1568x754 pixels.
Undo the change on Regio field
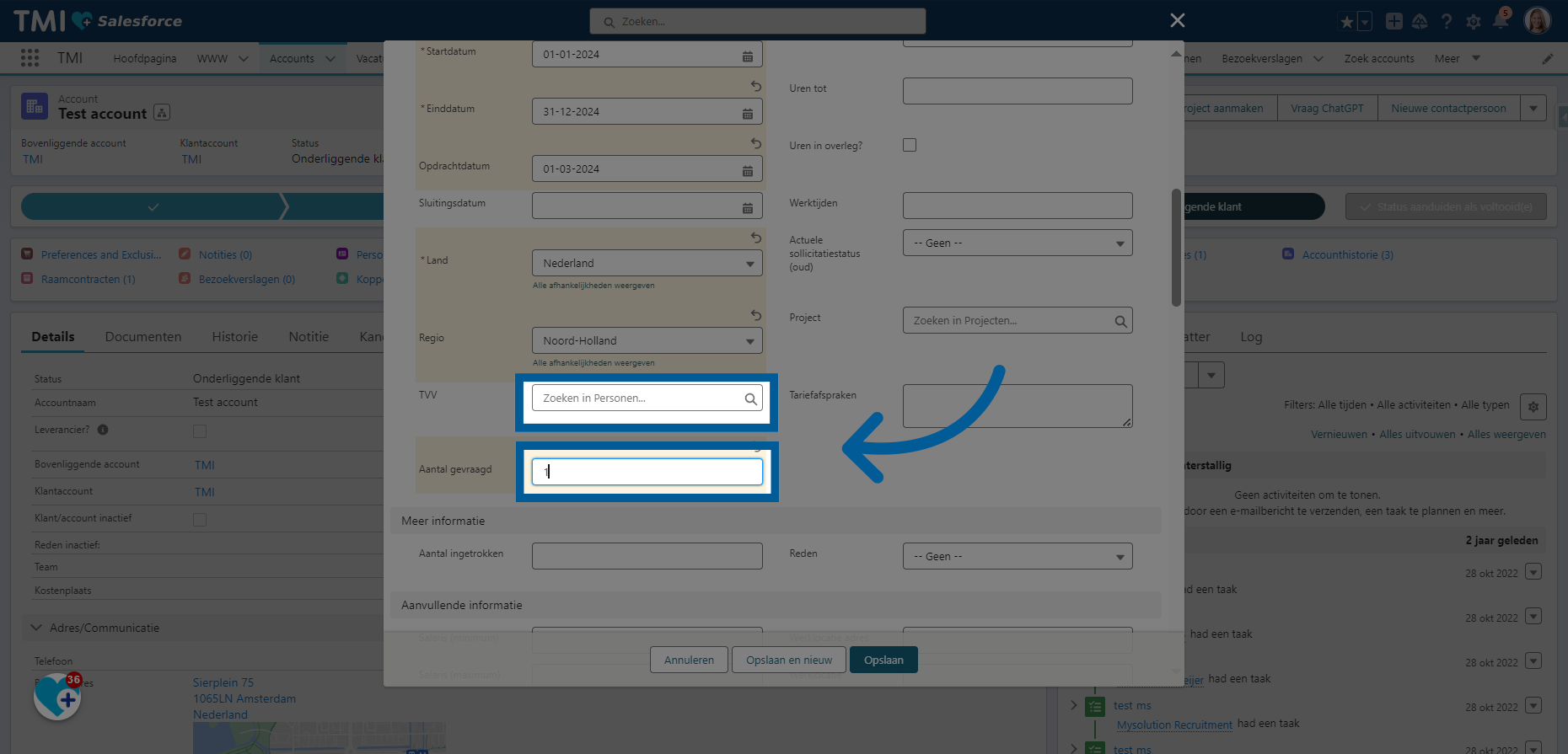(756, 315)
